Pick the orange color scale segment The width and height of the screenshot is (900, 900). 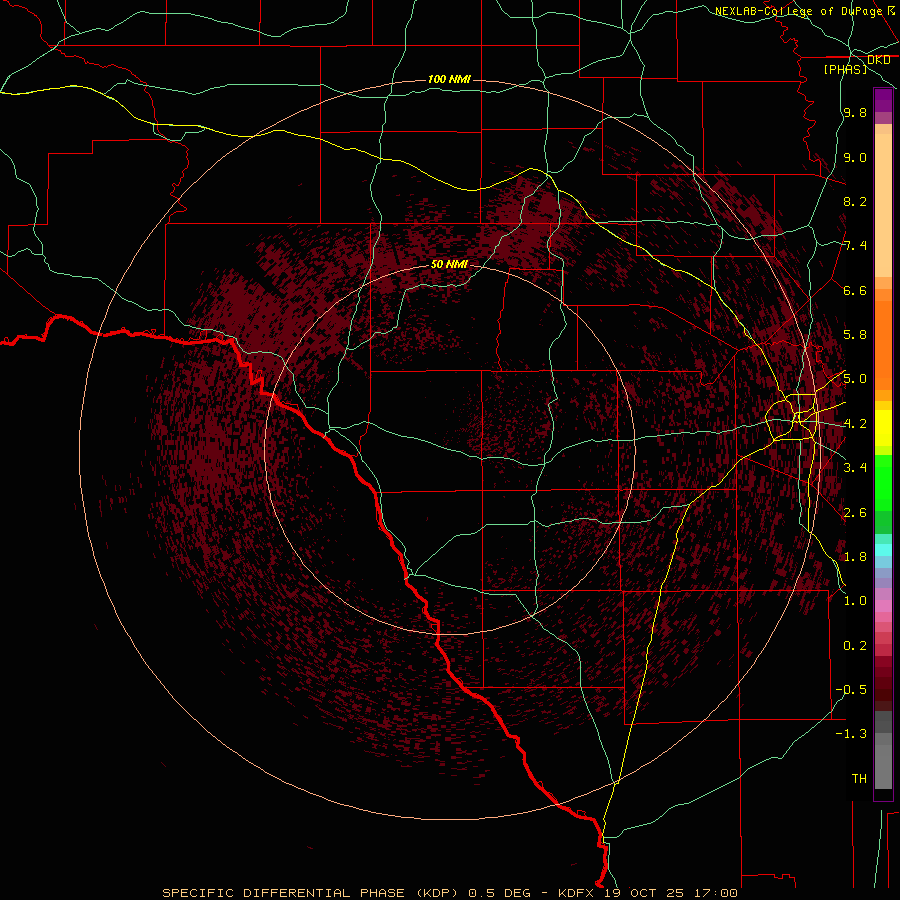[883, 344]
